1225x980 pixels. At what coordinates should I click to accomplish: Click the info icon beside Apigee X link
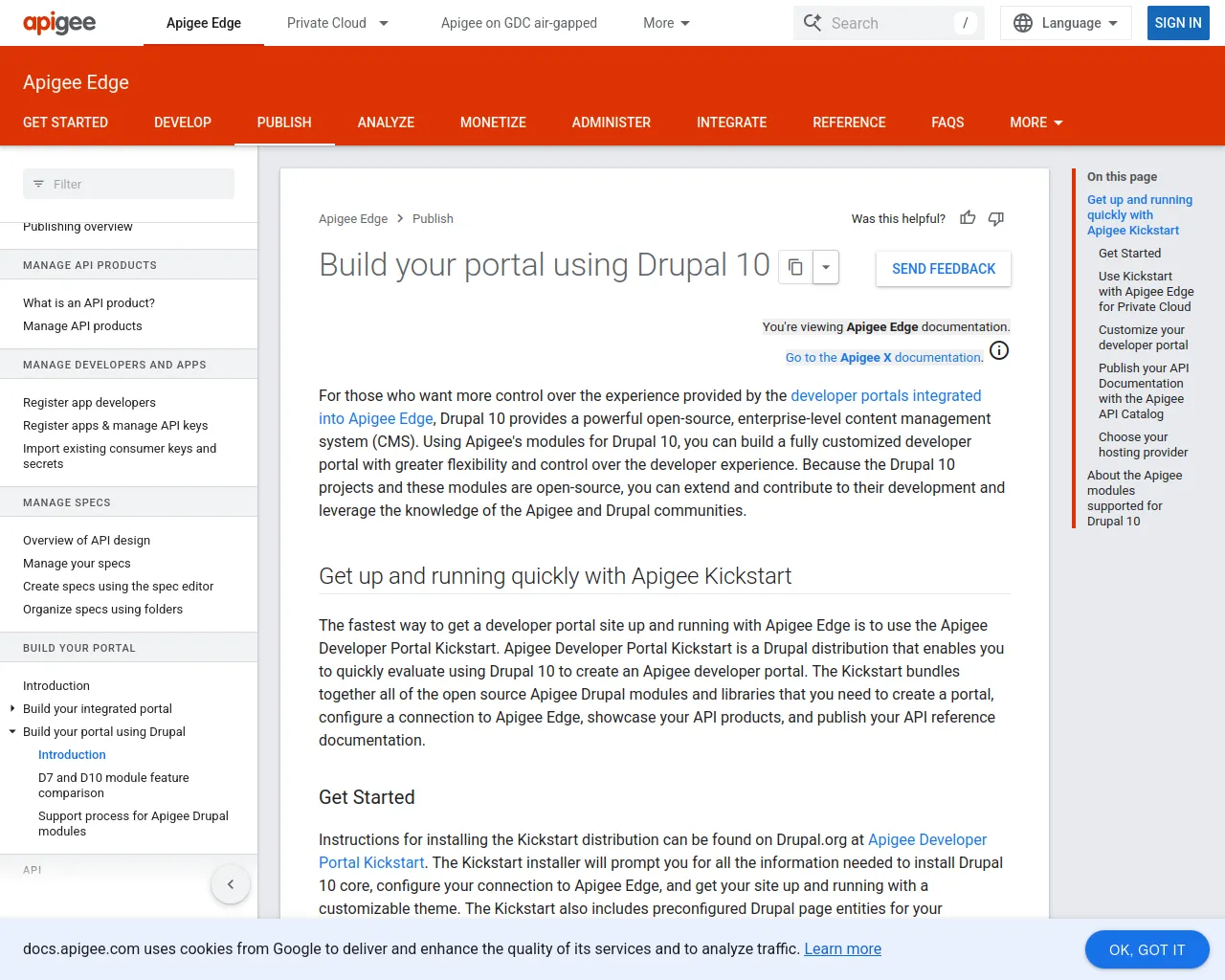coord(999,350)
